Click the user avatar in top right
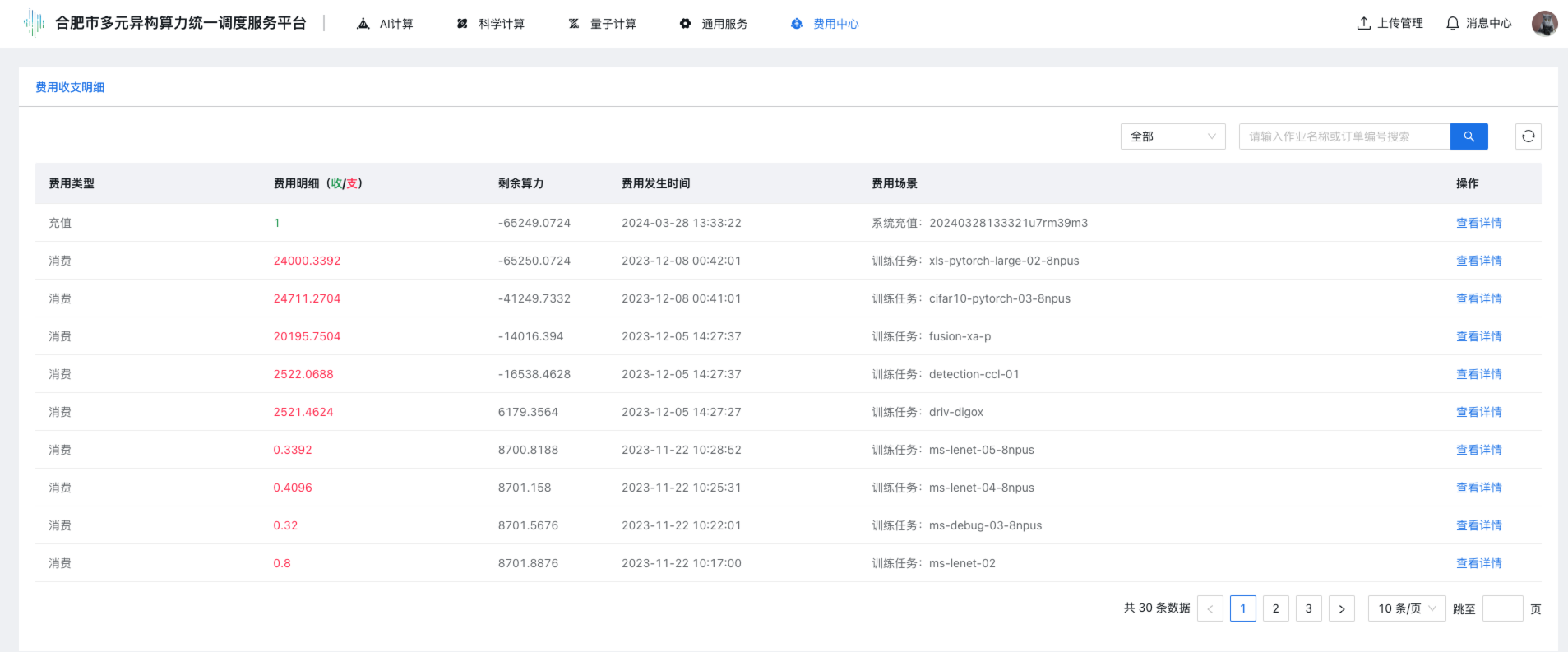This screenshot has height=652, width=1568. 1544,24
